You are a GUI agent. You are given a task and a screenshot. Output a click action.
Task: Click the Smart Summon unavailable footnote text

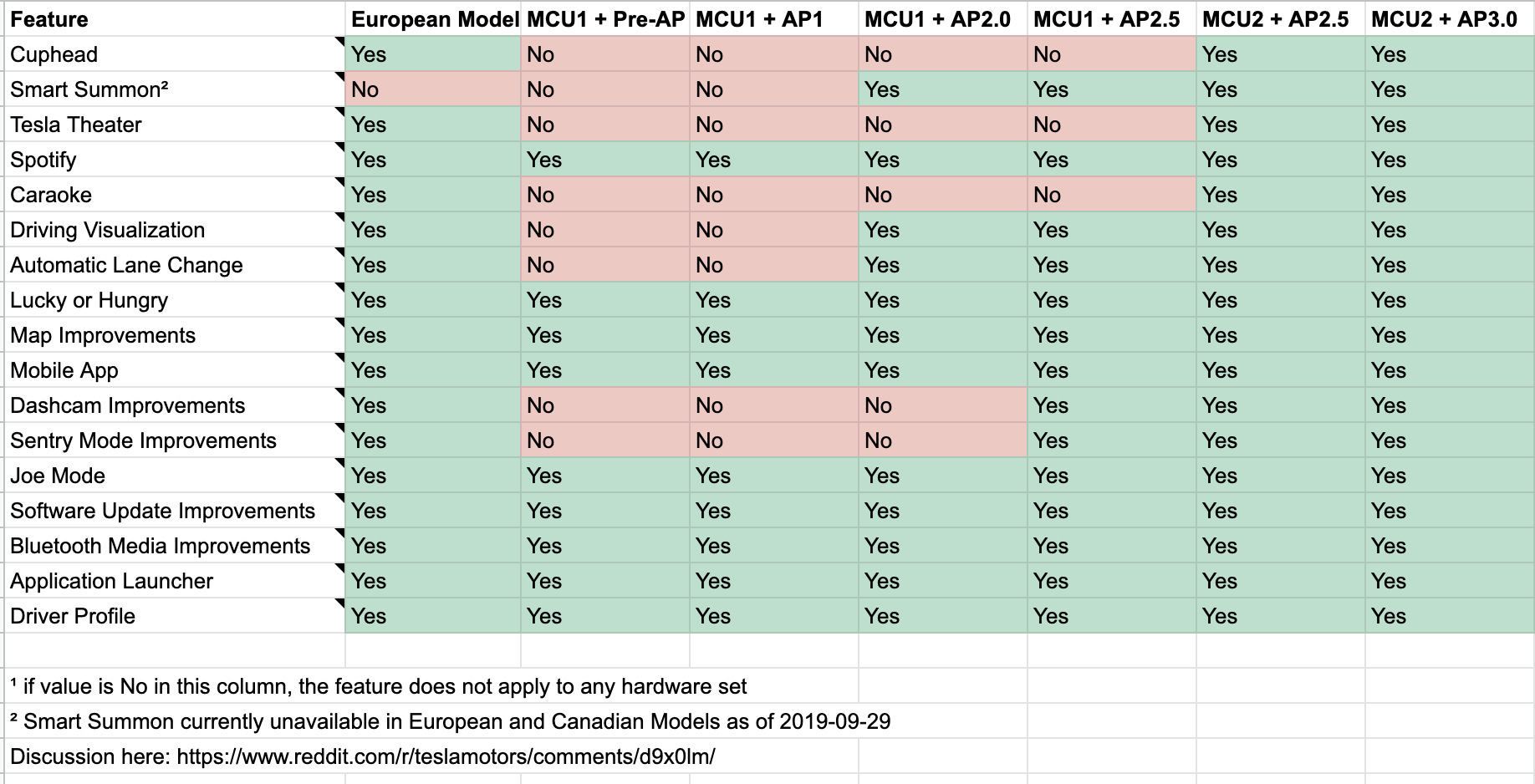[451, 721]
